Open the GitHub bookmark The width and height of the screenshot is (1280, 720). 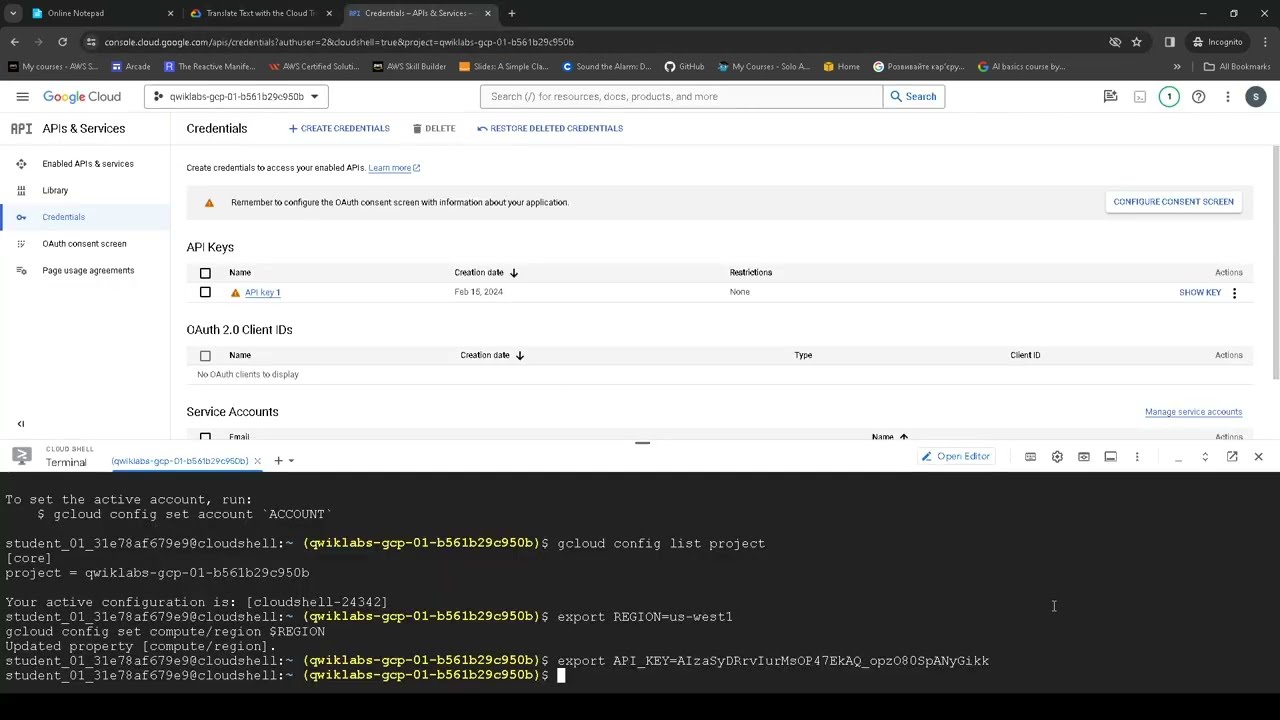684,67
